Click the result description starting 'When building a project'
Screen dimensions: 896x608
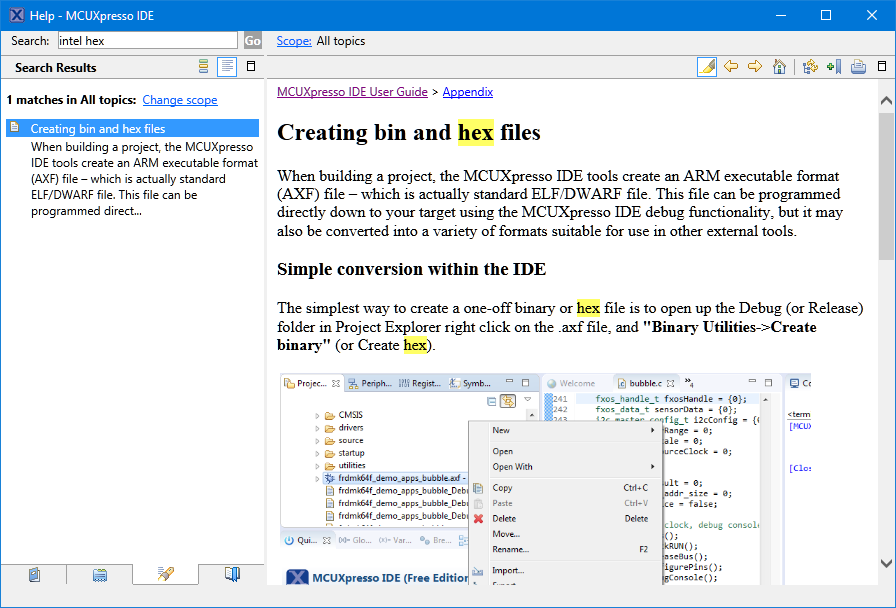tap(144, 179)
